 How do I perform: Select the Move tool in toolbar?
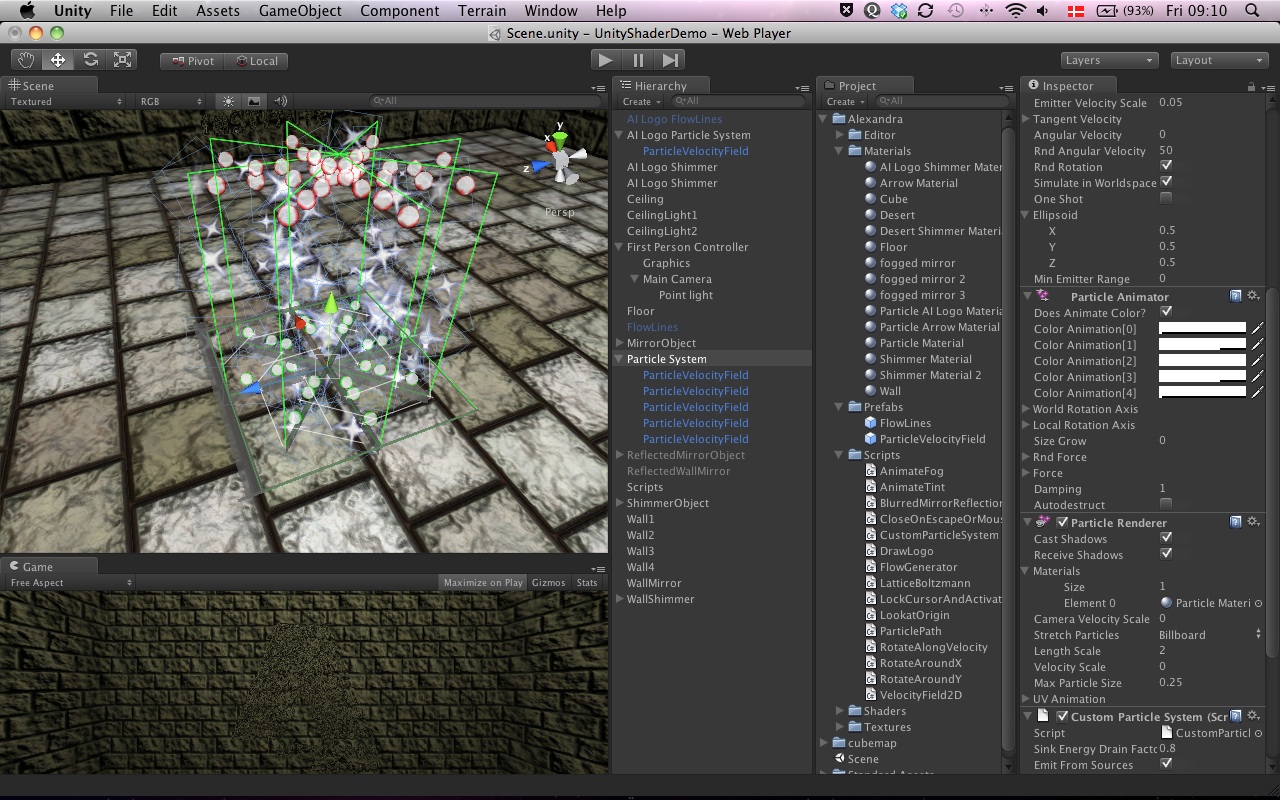coord(58,60)
